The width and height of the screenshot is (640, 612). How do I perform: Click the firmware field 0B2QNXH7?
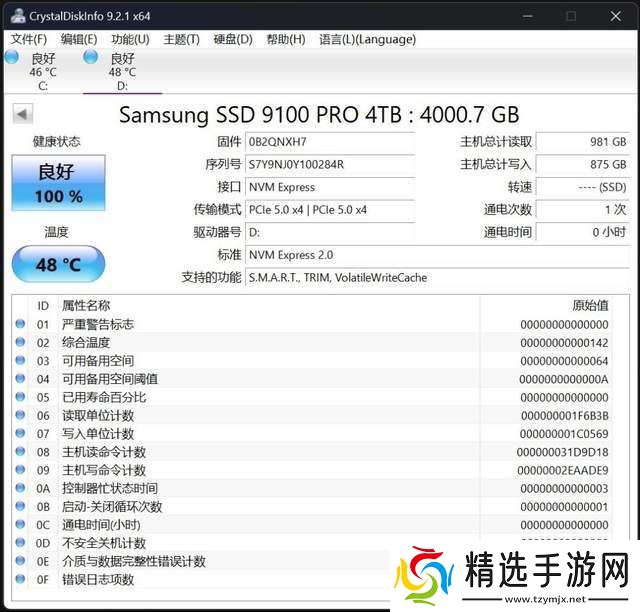[329, 143]
